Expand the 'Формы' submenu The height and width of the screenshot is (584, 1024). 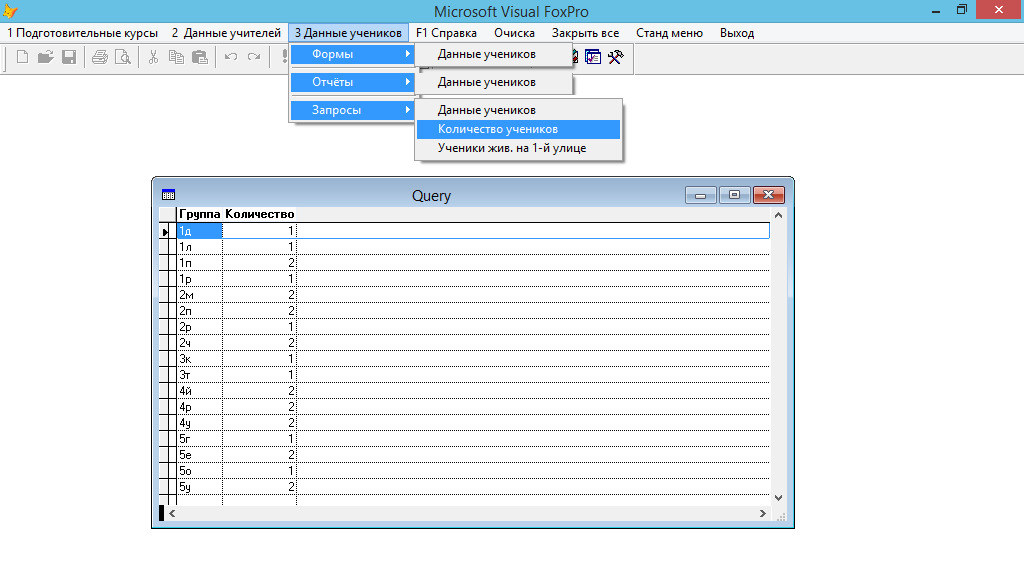pos(352,54)
